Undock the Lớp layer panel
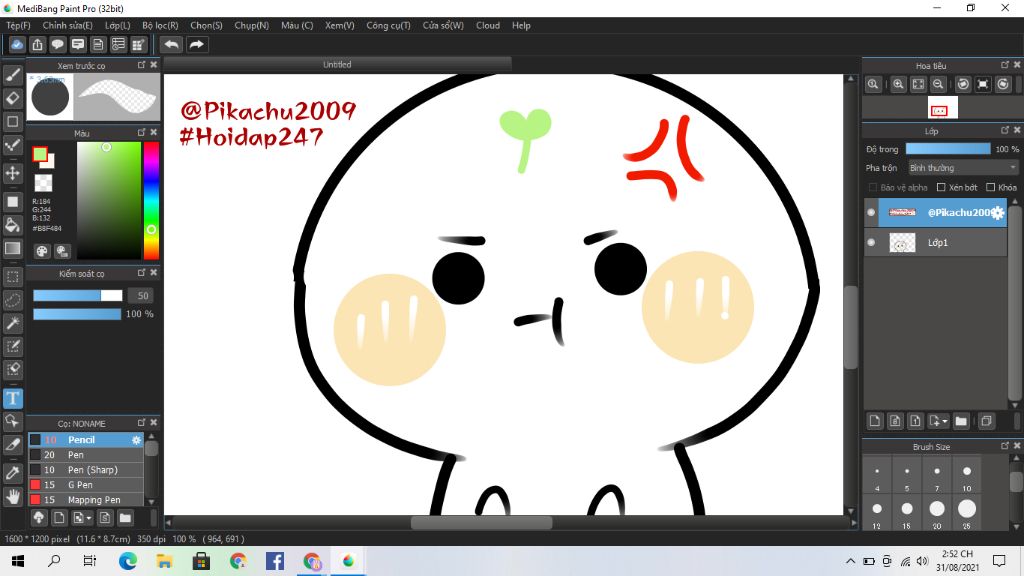The width and height of the screenshot is (1024, 576). click(1005, 131)
